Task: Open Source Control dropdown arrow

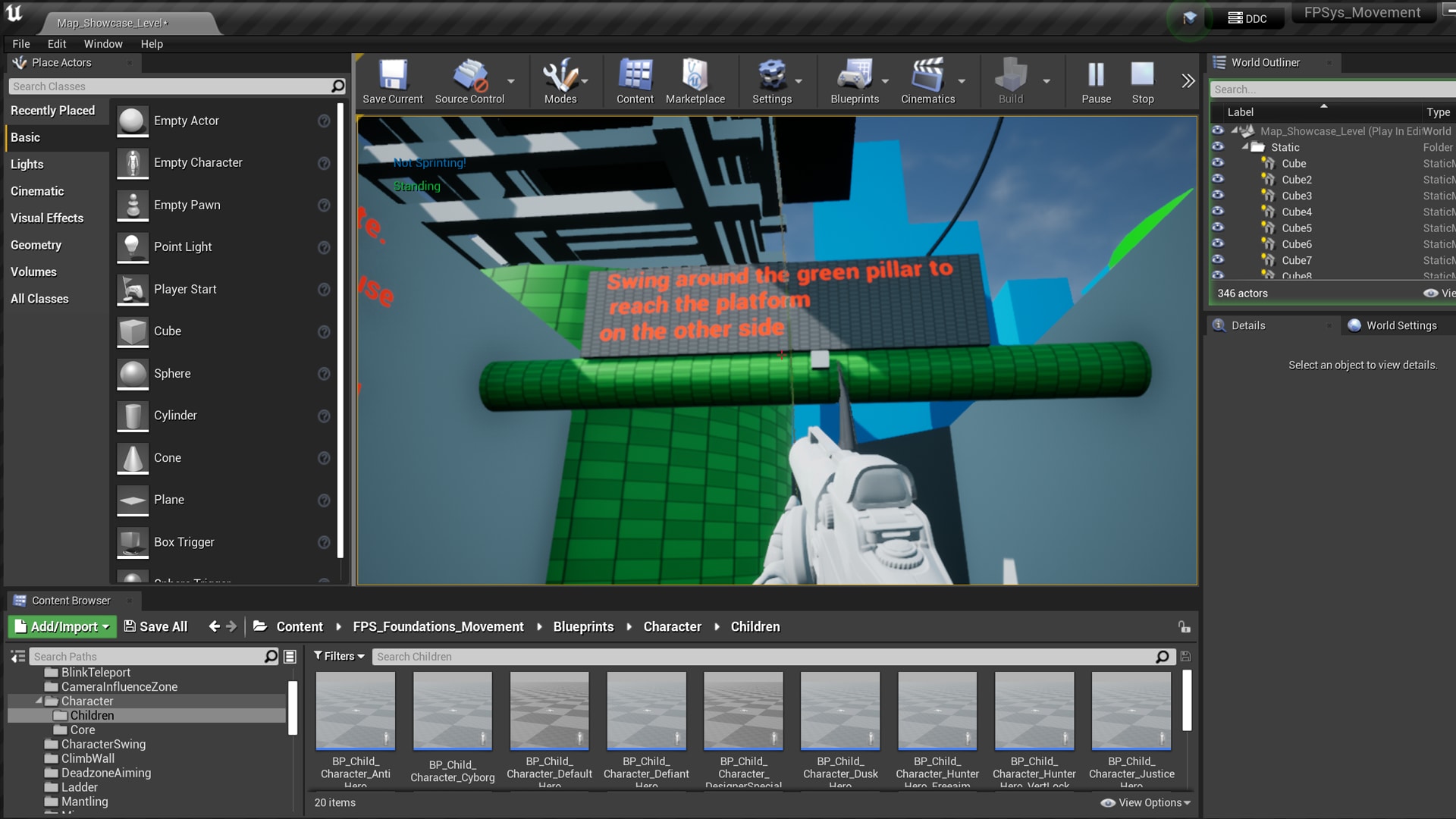Action: coord(511,81)
